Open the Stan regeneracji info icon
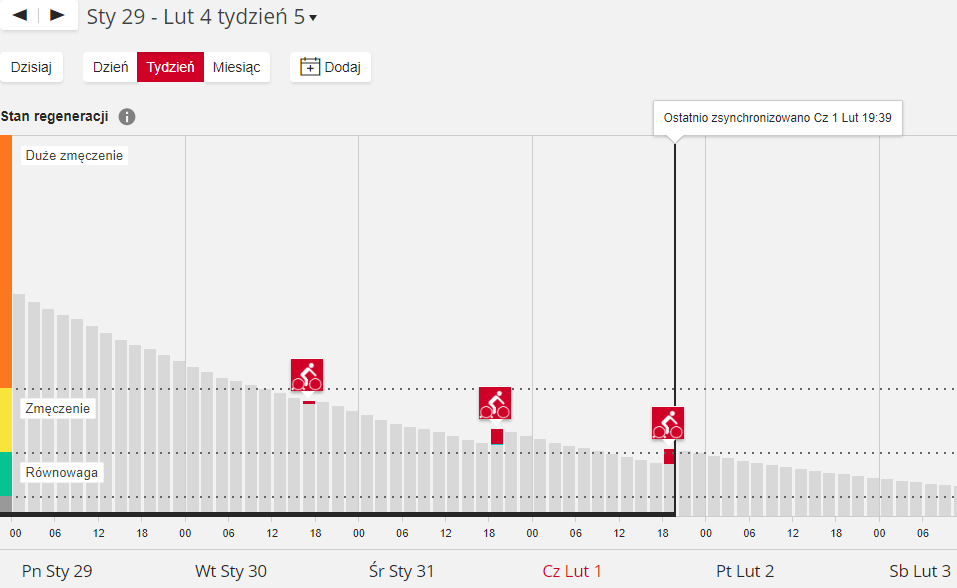The image size is (957, 588). point(127,117)
